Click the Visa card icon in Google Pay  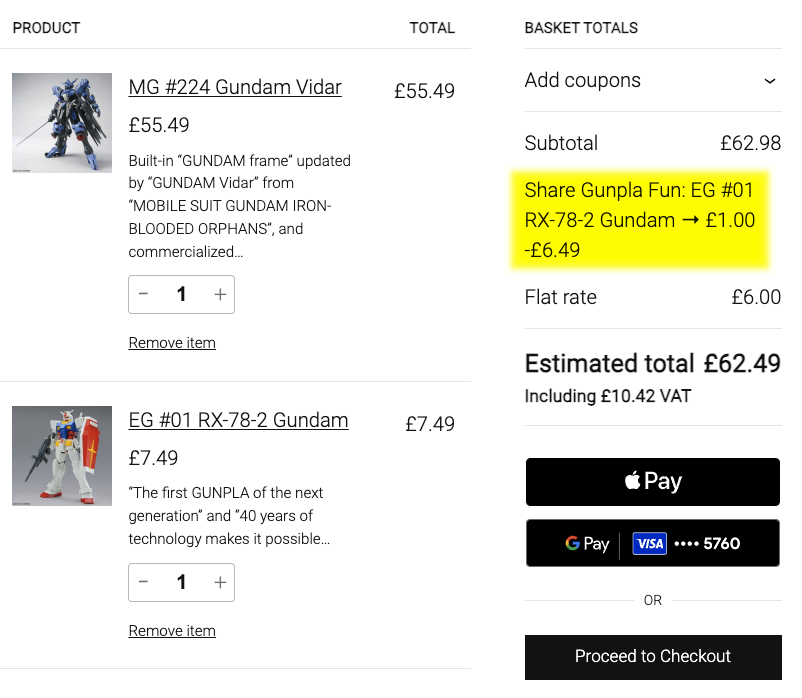pyautogui.click(x=650, y=544)
